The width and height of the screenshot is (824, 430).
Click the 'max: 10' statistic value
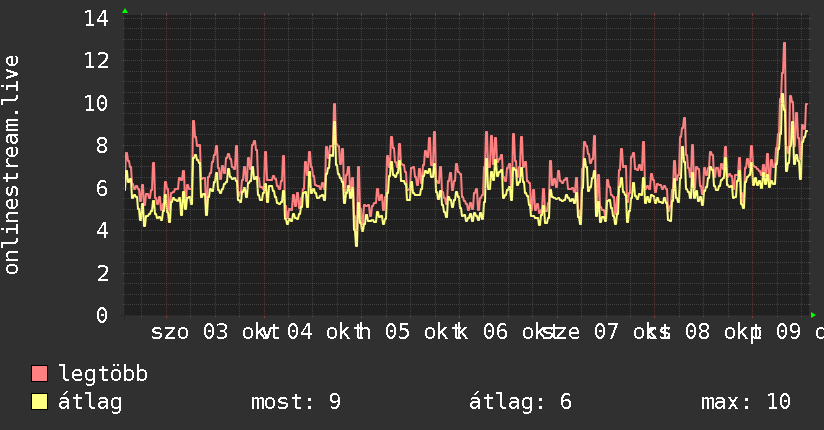[x=746, y=402]
